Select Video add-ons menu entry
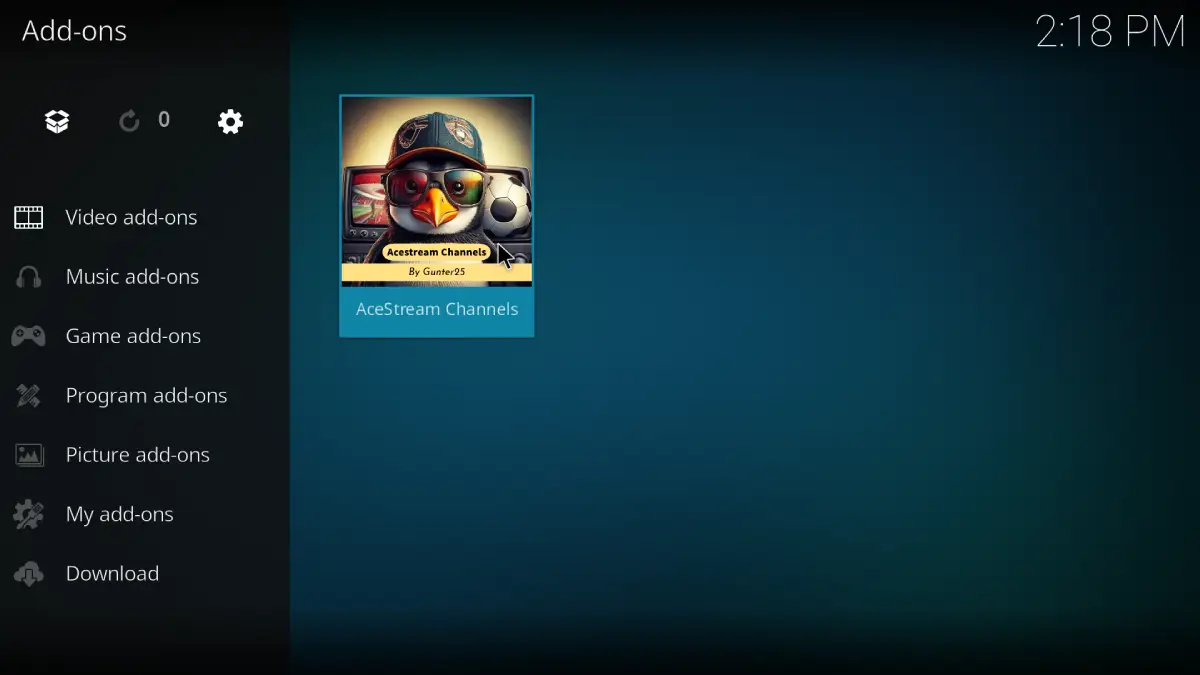The height and width of the screenshot is (675, 1200). click(131, 217)
